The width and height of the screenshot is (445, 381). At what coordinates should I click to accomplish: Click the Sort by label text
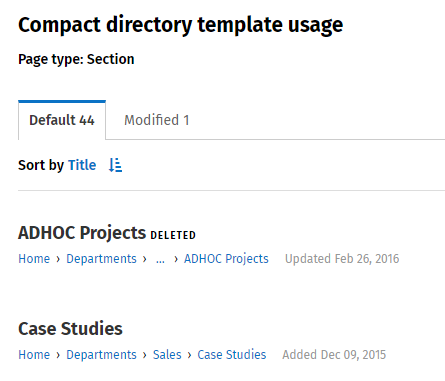point(41,165)
